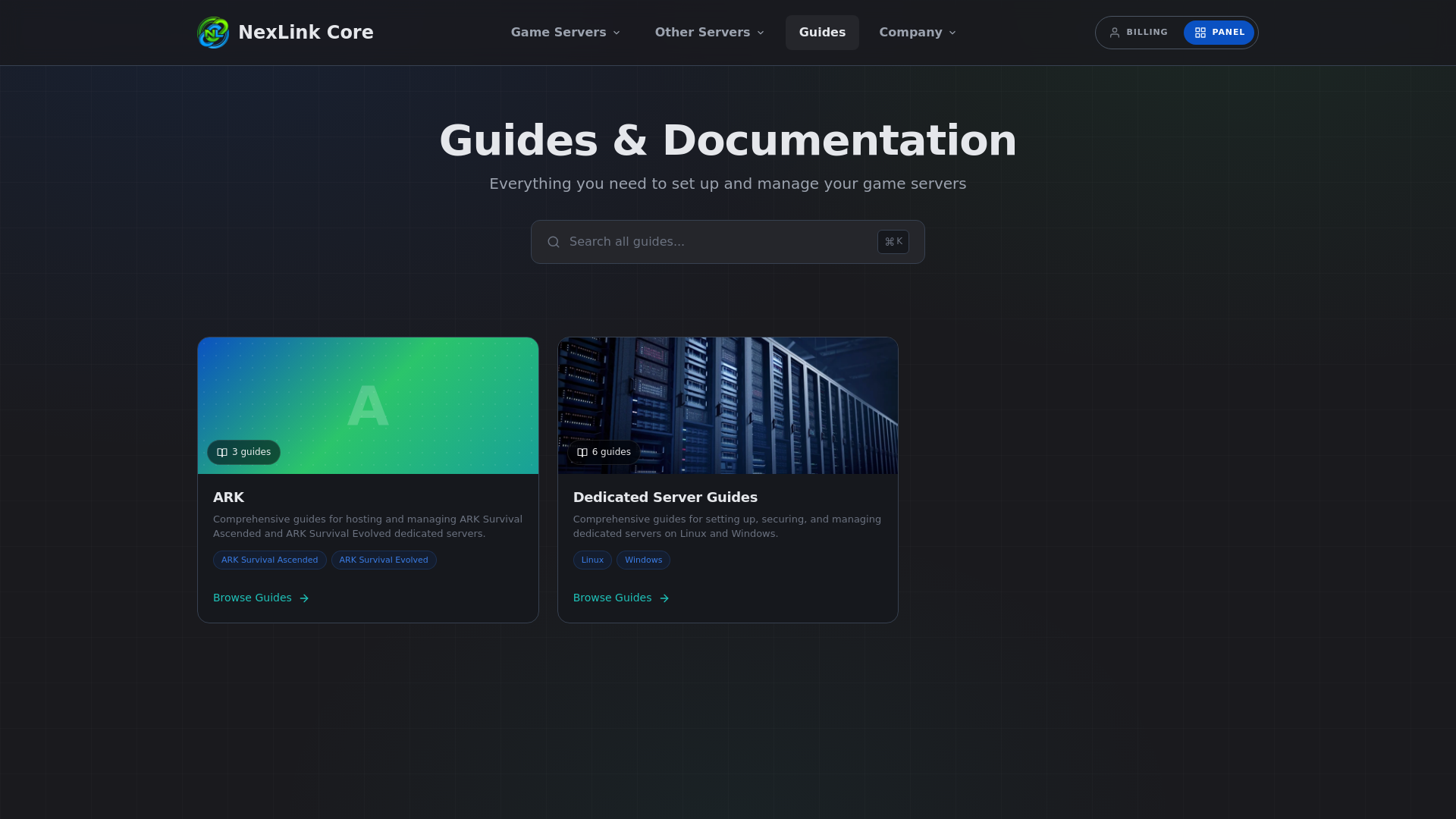
Task: Click the 6 guides badge
Action: (604, 452)
